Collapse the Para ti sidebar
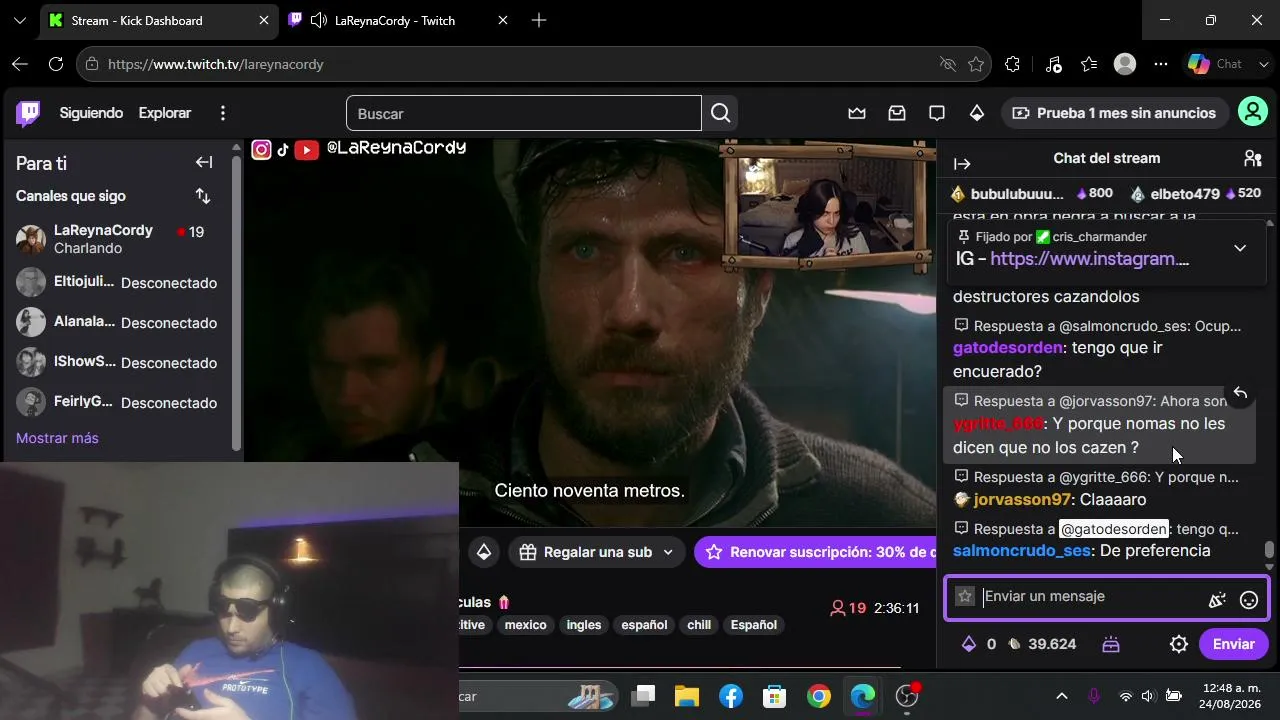This screenshot has width=1280, height=720. (204, 163)
